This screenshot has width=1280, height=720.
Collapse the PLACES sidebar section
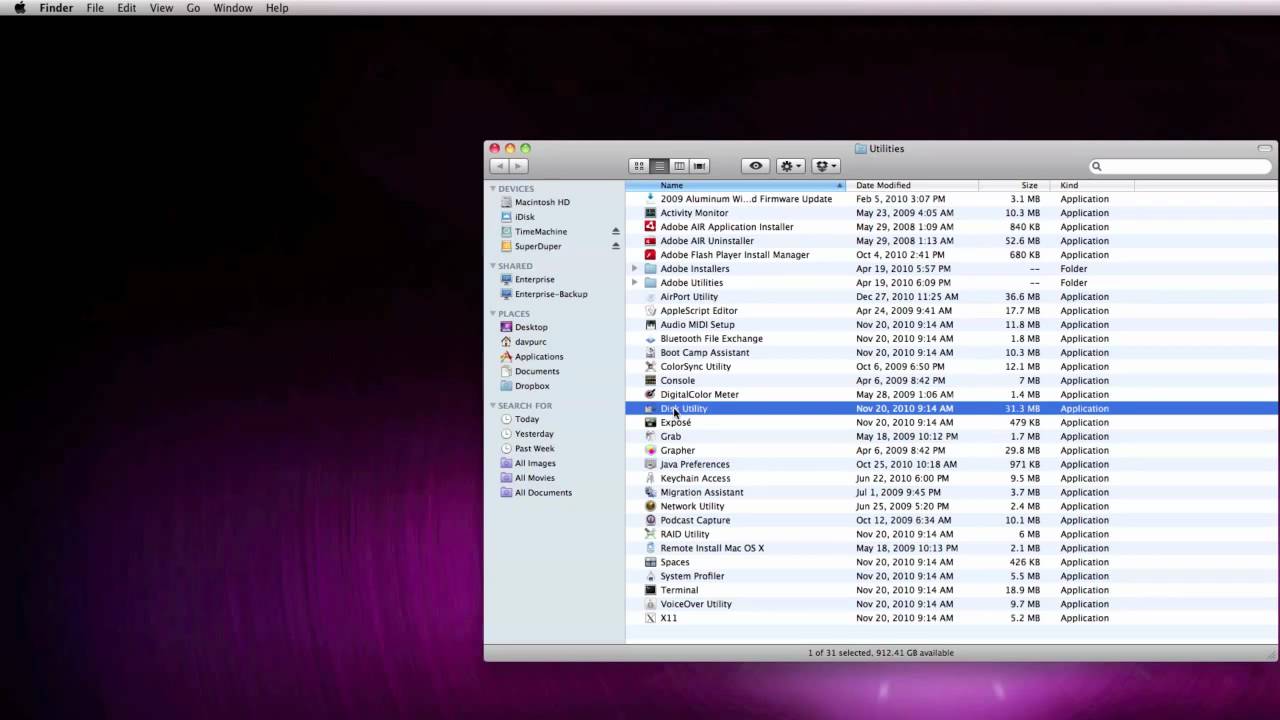coord(493,314)
